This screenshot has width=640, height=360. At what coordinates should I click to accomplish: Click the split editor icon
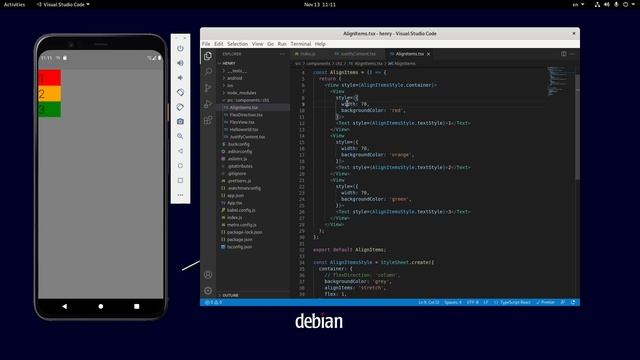564,54
